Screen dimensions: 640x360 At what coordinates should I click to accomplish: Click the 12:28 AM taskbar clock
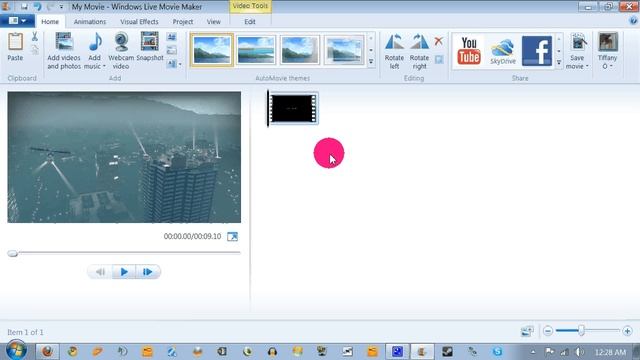point(610,352)
